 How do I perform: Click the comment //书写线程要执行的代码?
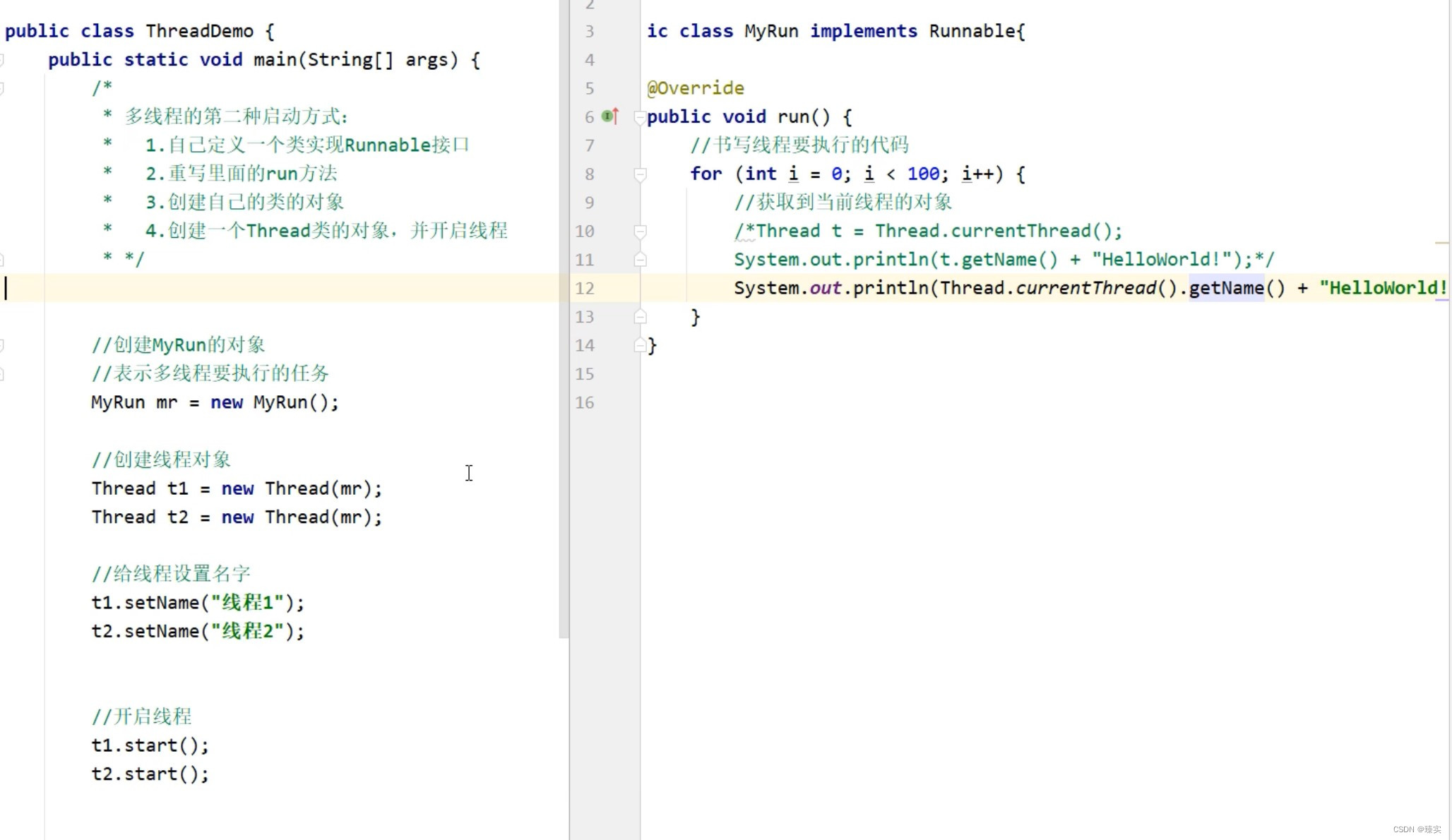click(x=799, y=145)
